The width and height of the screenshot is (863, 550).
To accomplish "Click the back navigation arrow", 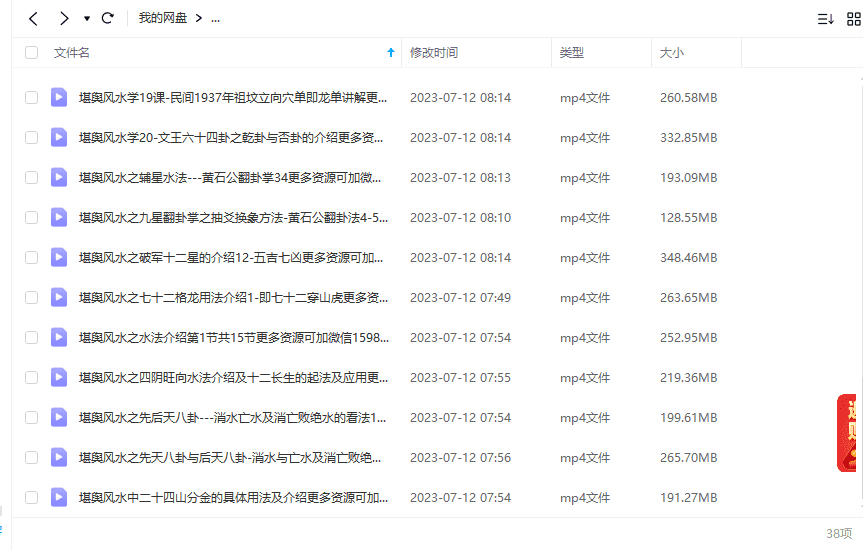I will (34, 18).
